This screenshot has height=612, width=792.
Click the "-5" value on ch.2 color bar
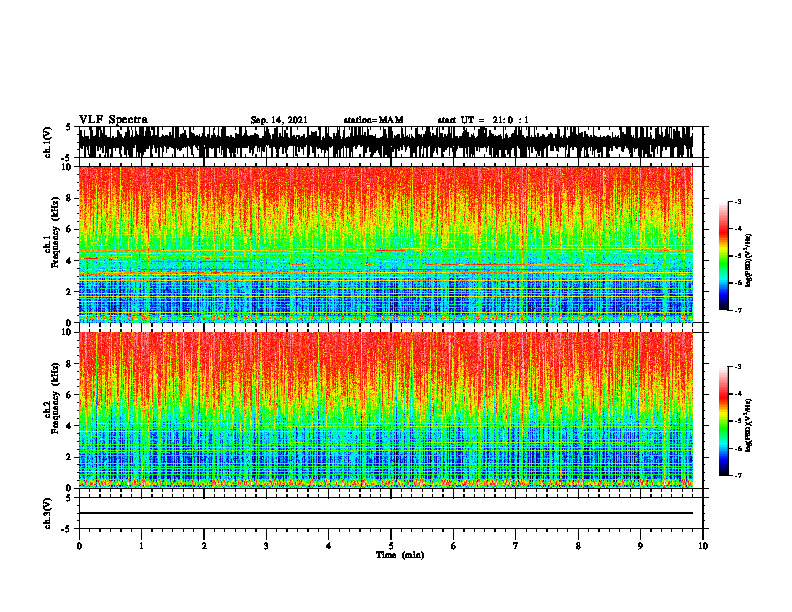click(x=737, y=421)
